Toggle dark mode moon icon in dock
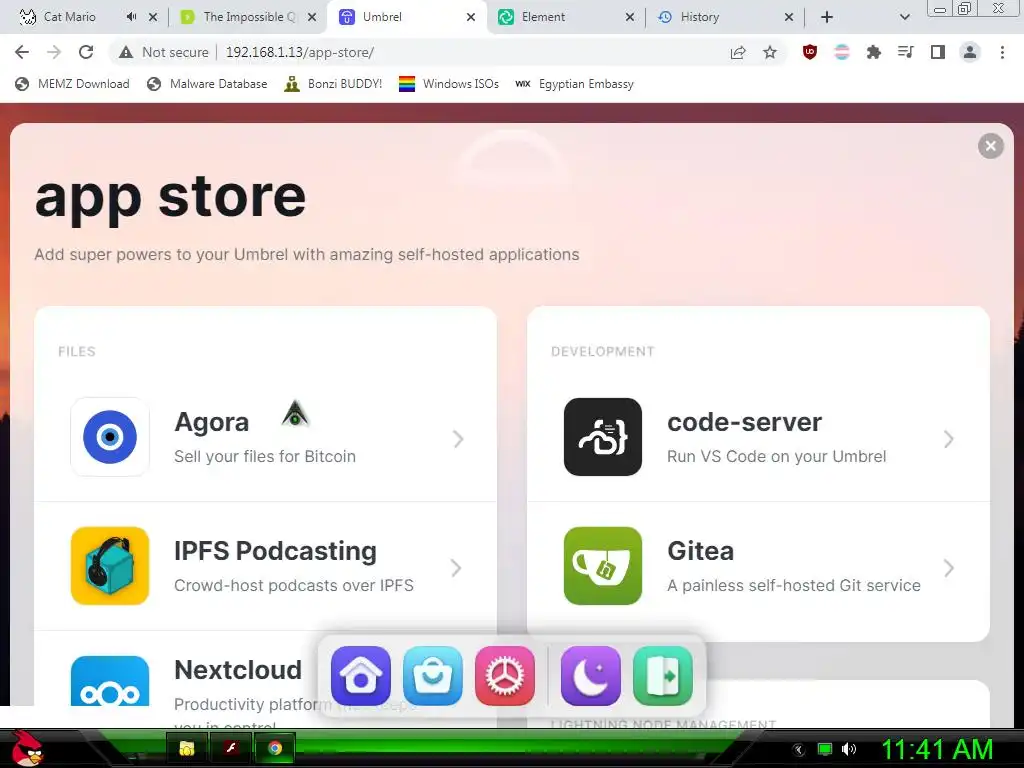 (x=590, y=676)
